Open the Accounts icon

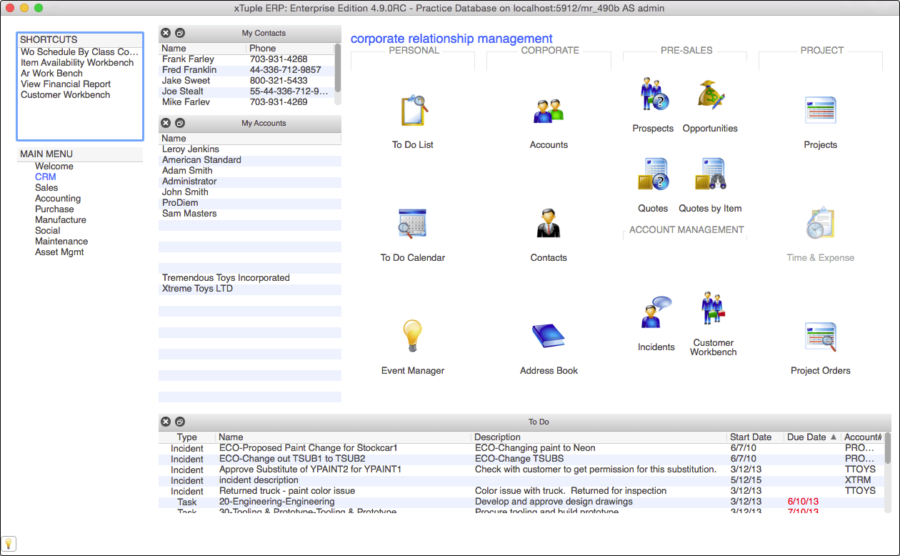(548, 111)
